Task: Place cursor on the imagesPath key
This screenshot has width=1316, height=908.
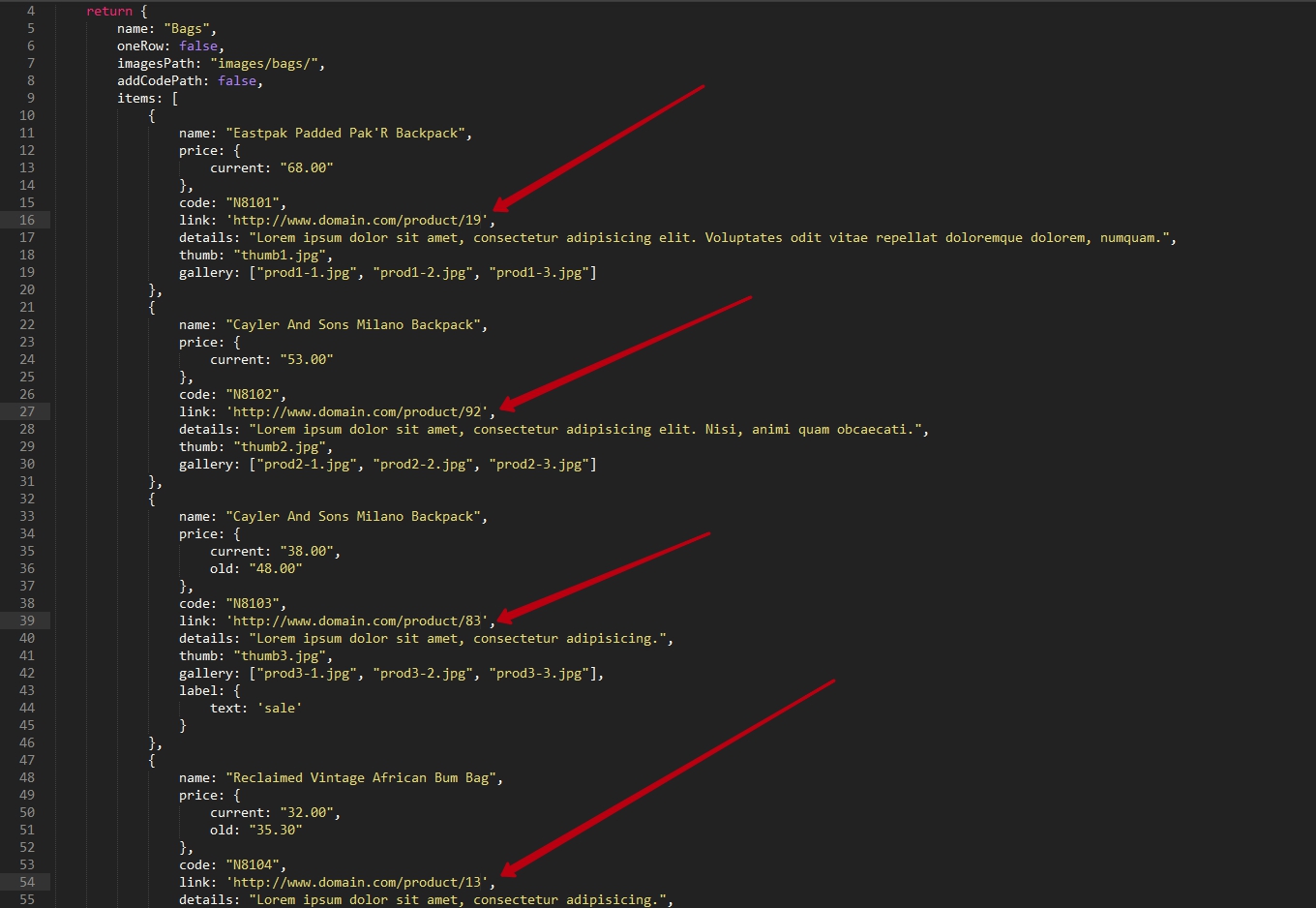Action: coord(159,64)
